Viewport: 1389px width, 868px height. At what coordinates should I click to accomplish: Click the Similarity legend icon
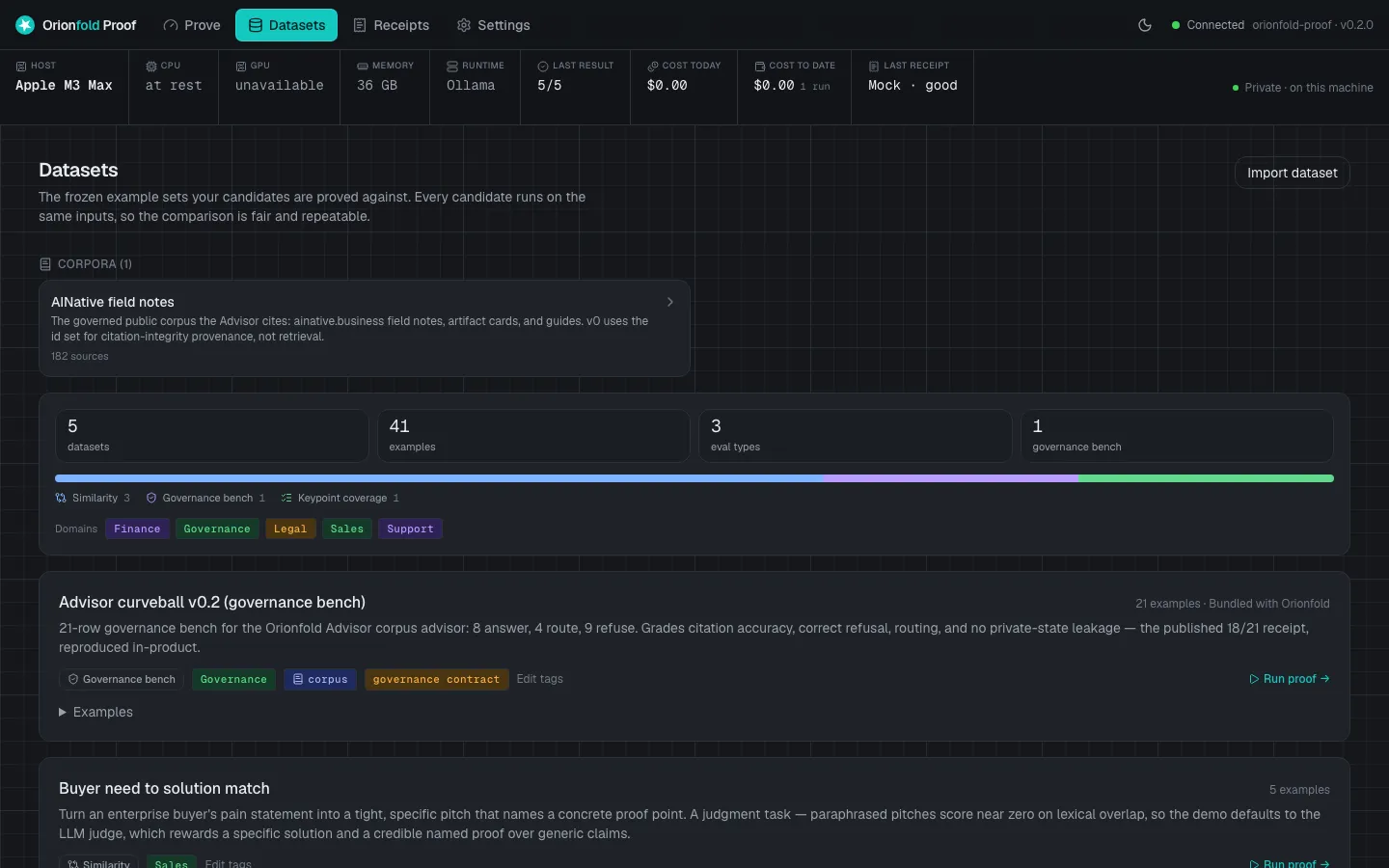coord(61,498)
